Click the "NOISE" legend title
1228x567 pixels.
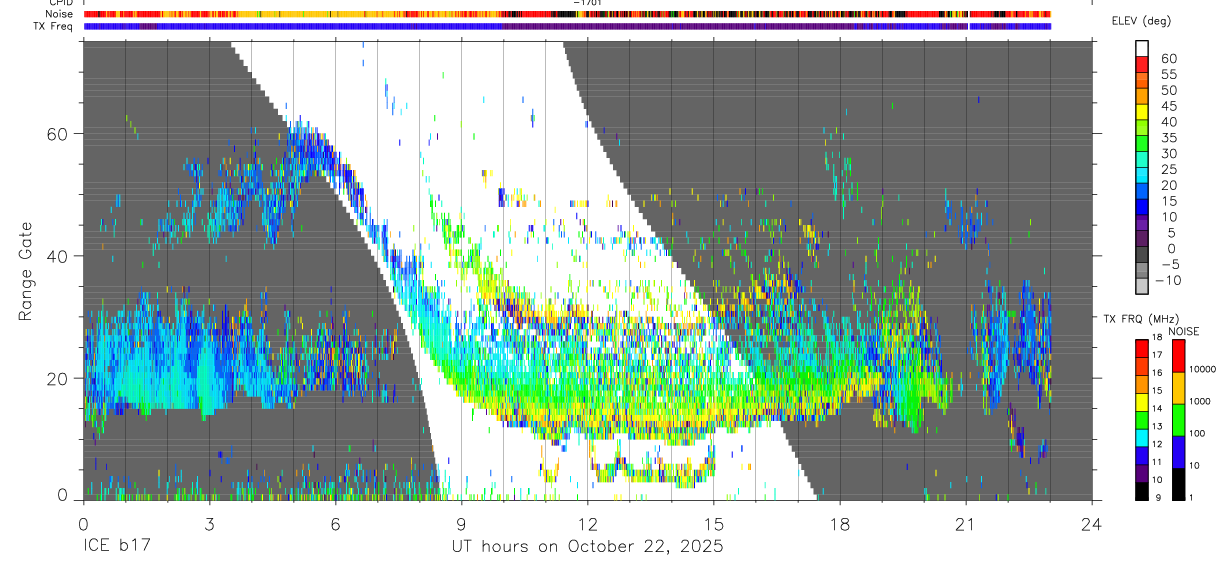coord(1184,331)
